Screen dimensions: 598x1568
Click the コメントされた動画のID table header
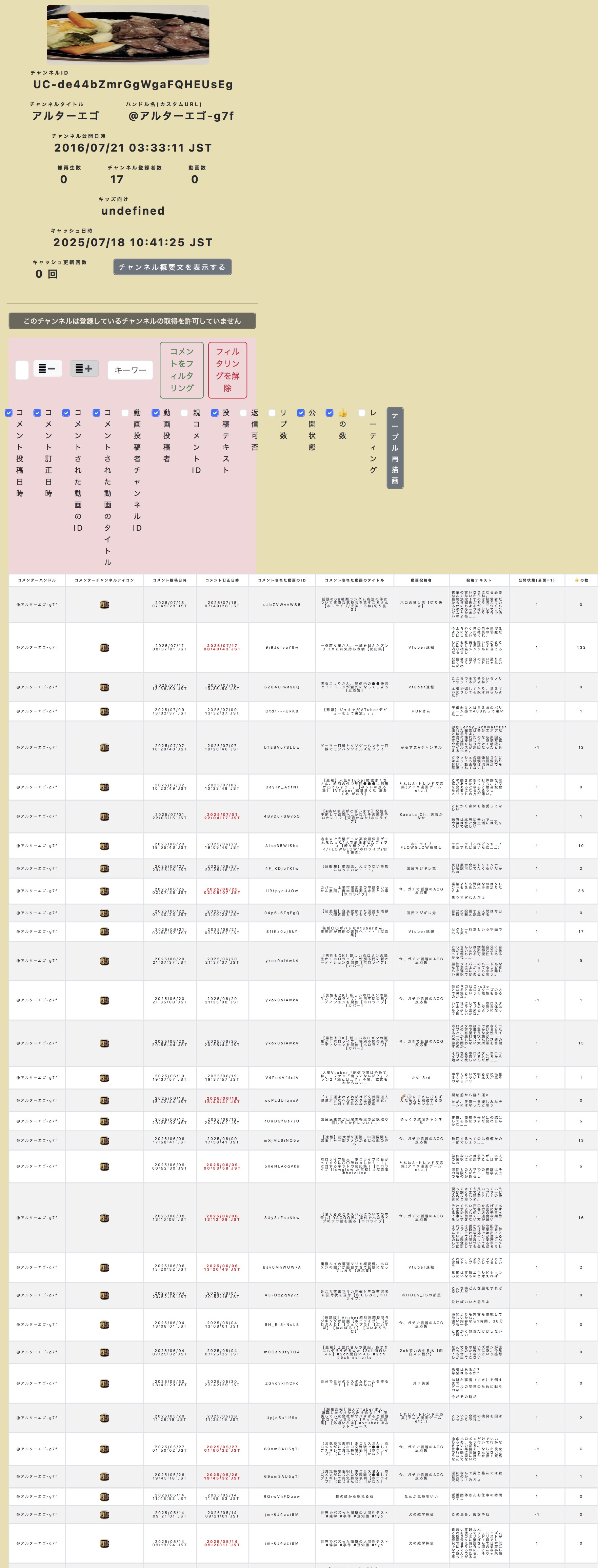pos(282,580)
